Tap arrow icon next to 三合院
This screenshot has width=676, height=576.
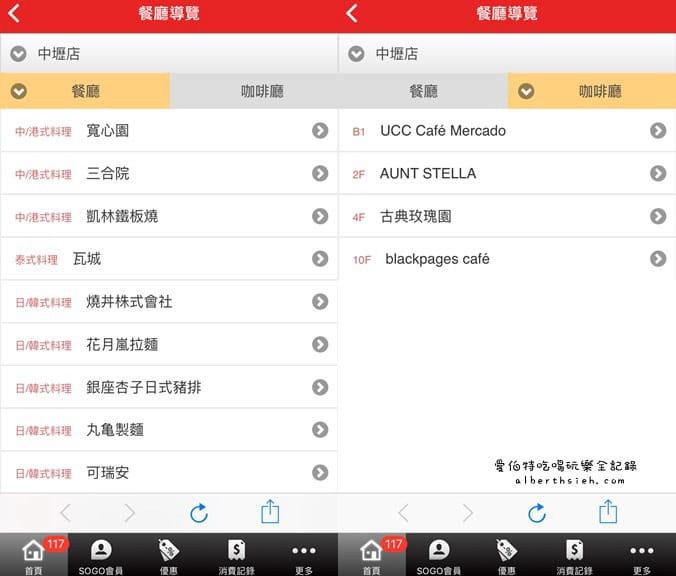coord(320,173)
